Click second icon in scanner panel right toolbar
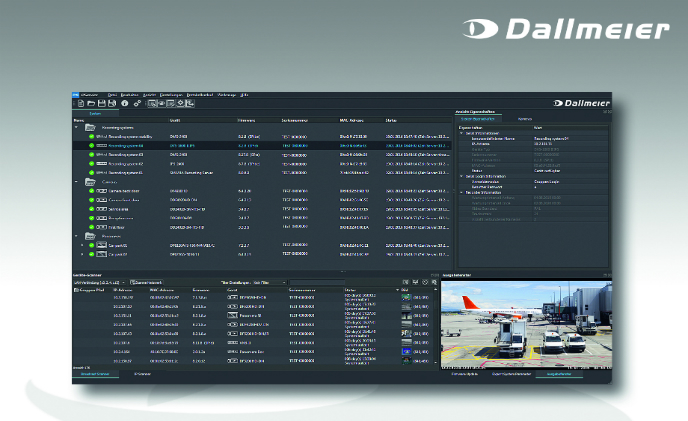Image resolution: width=688 pixels, height=421 pixels. pyautogui.click(x=415, y=282)
